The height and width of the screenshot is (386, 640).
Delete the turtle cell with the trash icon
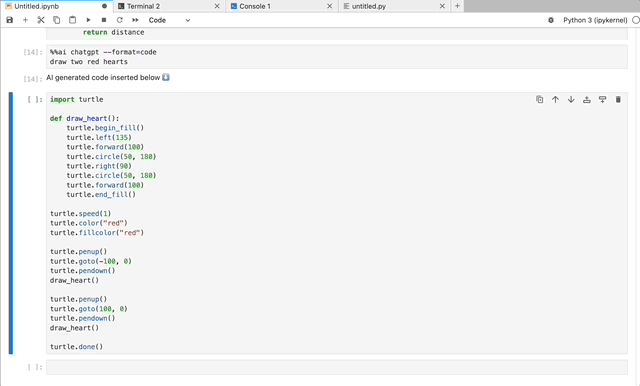[x=618, y=100]
